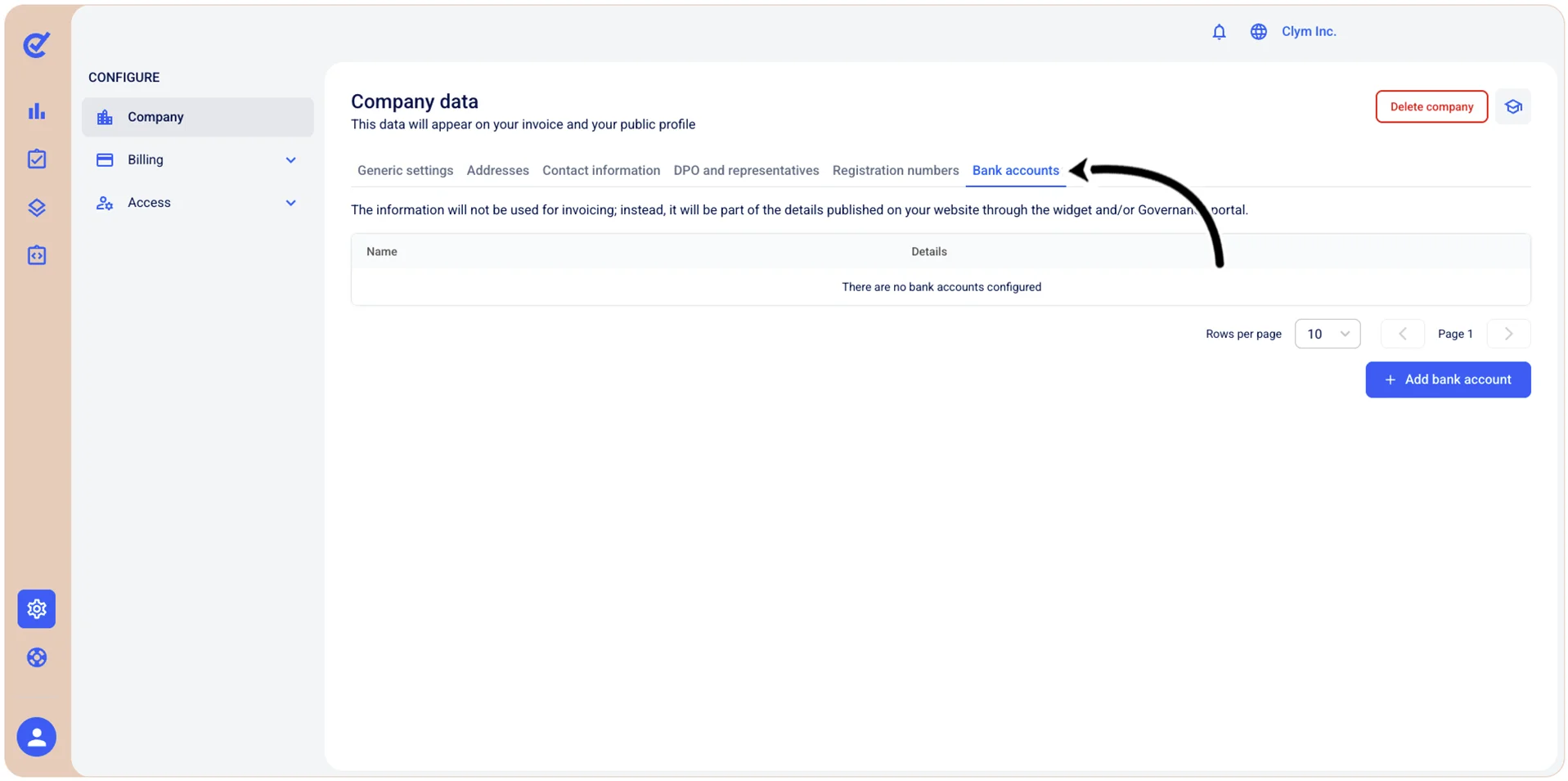Viewport: 1568px width, 781px height.
Task: Select the Access menu label
Action: 149,203
